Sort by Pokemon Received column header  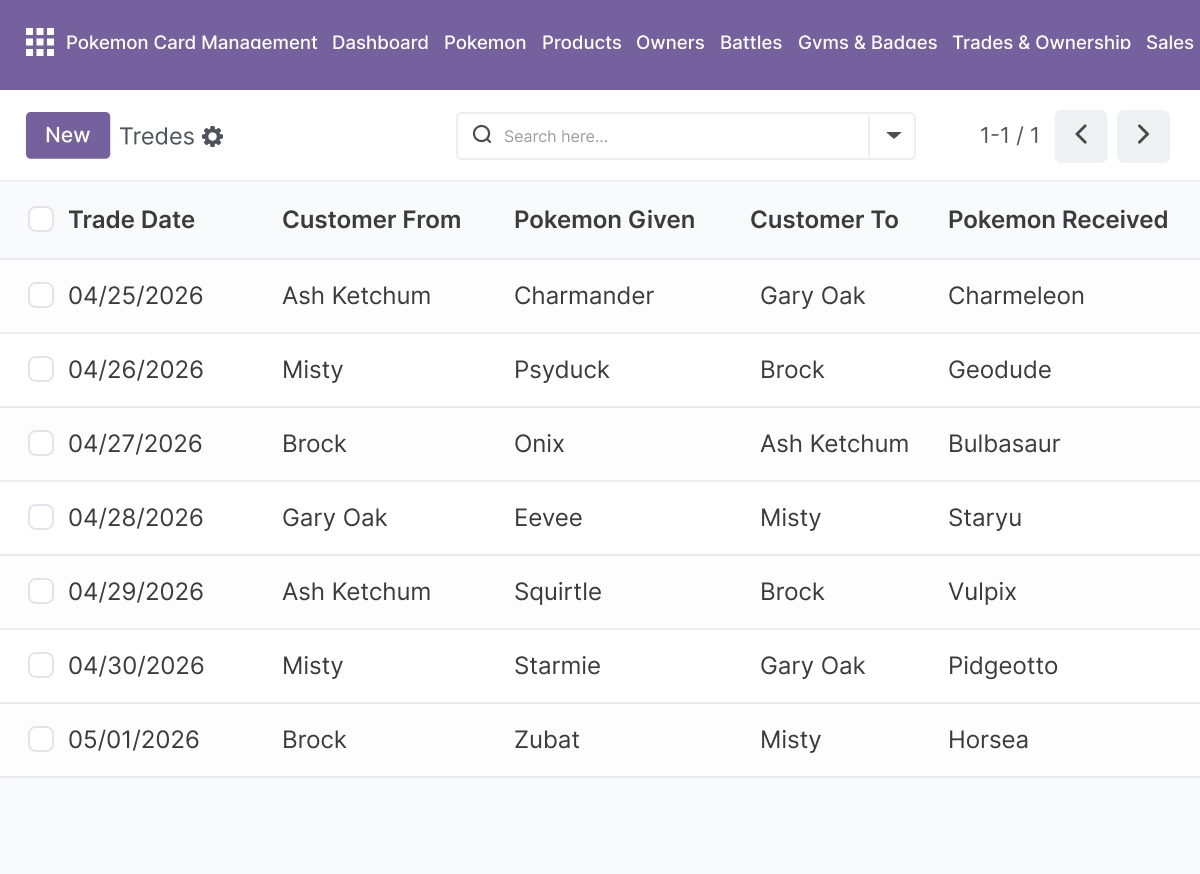click(1058, 220)
